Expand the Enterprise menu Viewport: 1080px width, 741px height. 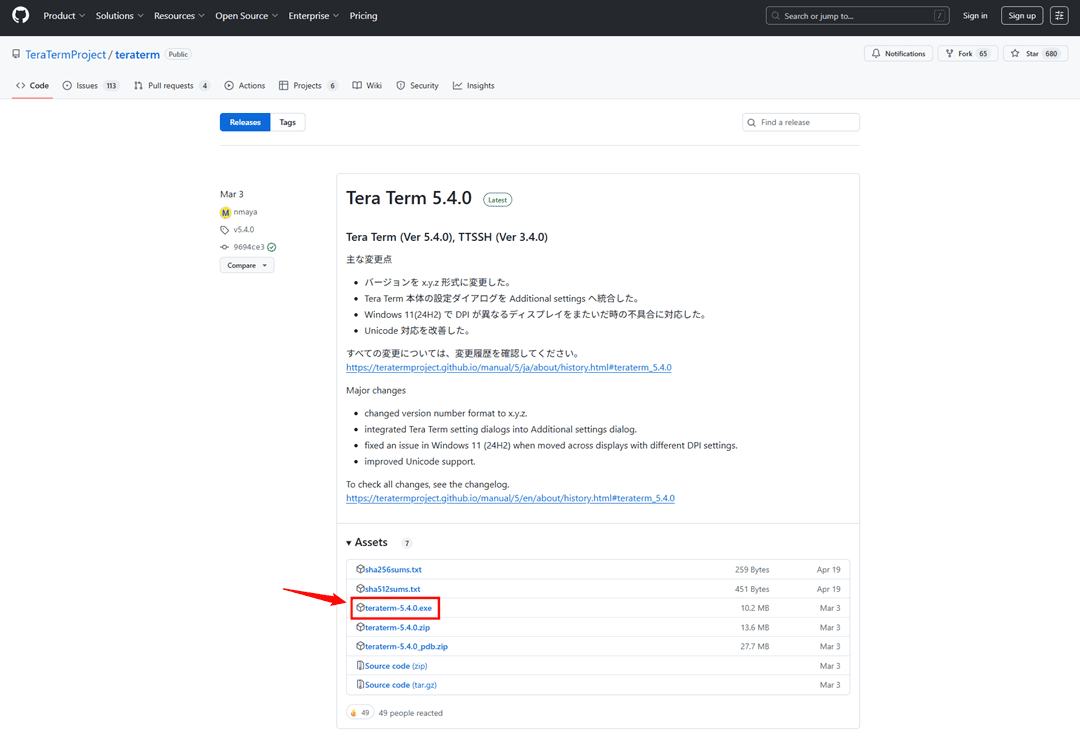click(313, 16)
